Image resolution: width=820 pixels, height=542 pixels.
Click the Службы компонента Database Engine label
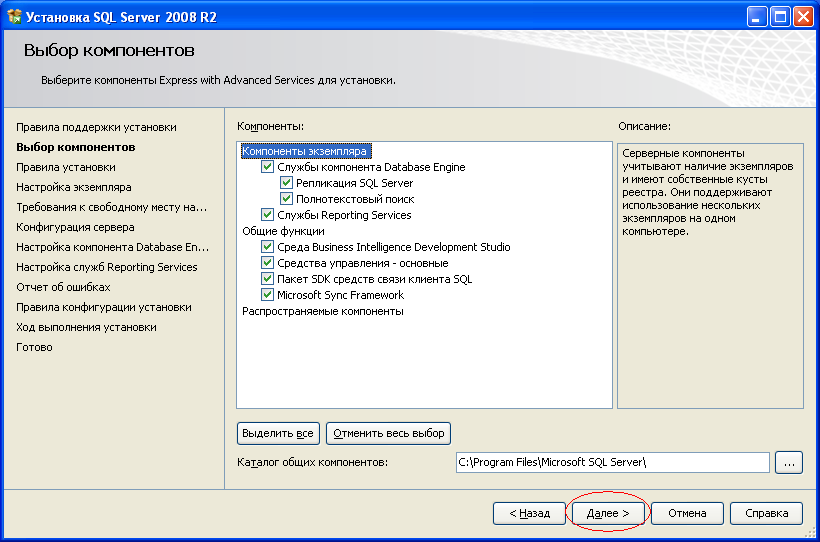371,167
